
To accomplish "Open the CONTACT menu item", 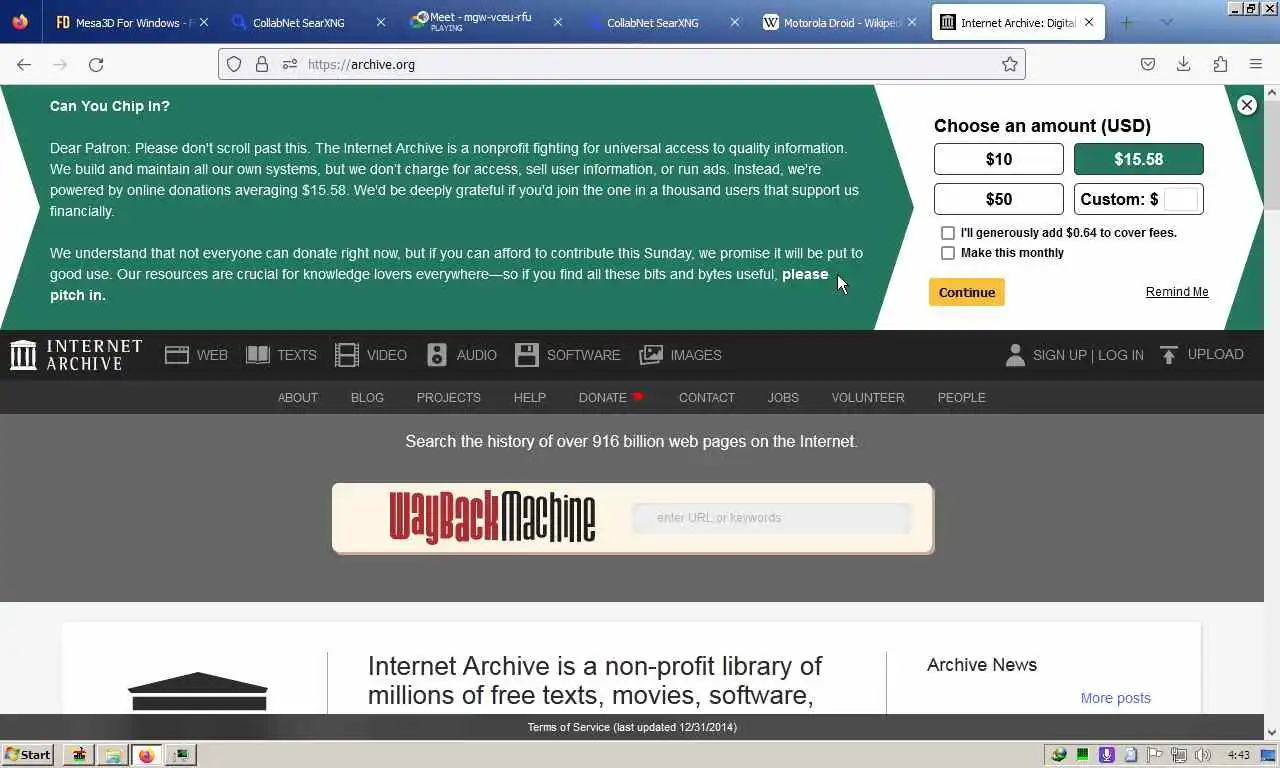I will click(707, 397).
